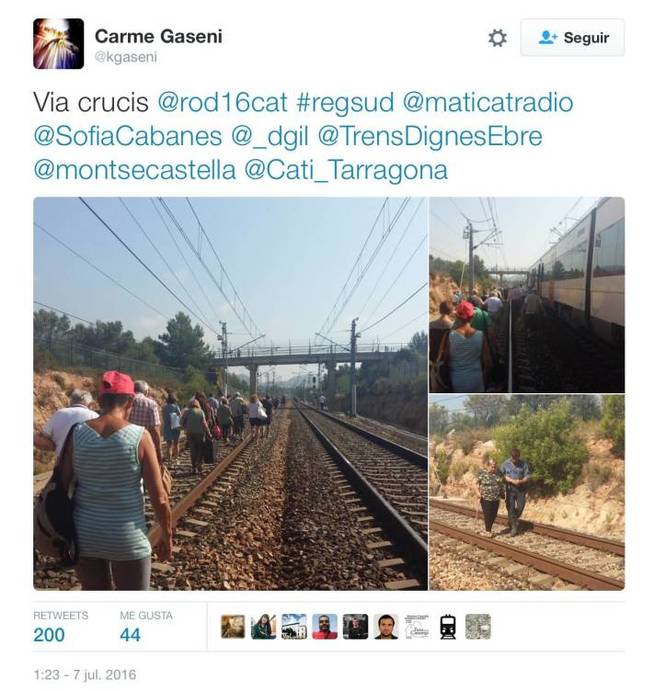Open first liker avatar in row
The width and height of the screenshot is (654, 691).
point(233,627)
